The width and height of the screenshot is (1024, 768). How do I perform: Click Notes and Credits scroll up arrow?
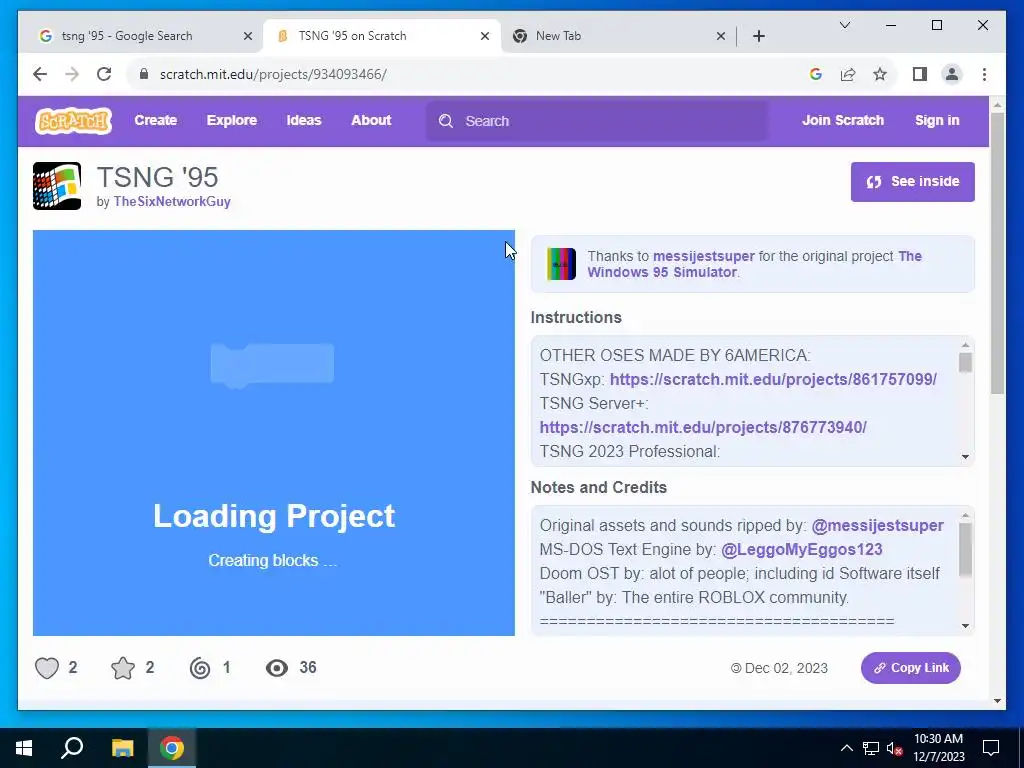(x=965, y=516)
